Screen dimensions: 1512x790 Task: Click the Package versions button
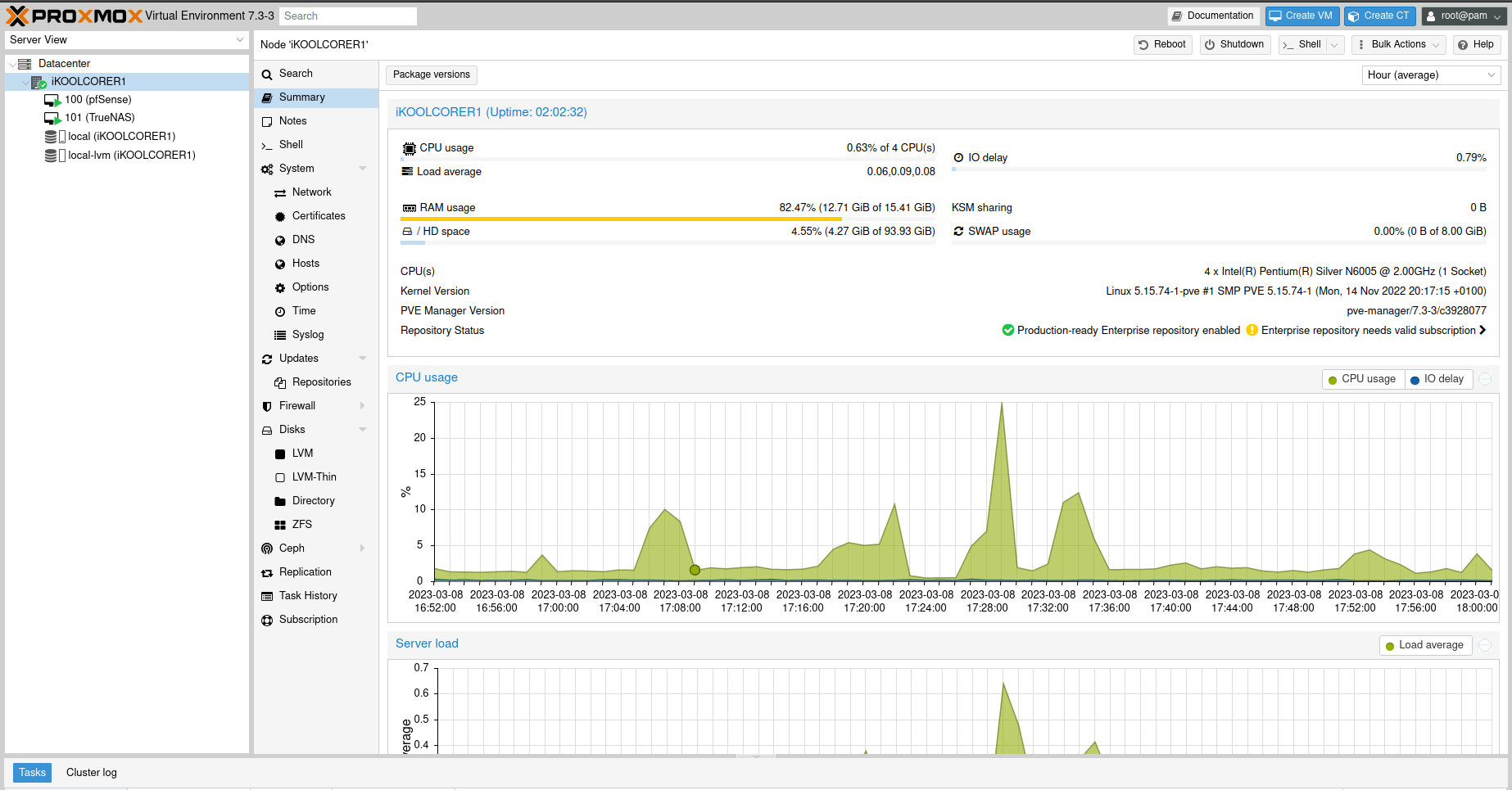pos(432,75)
